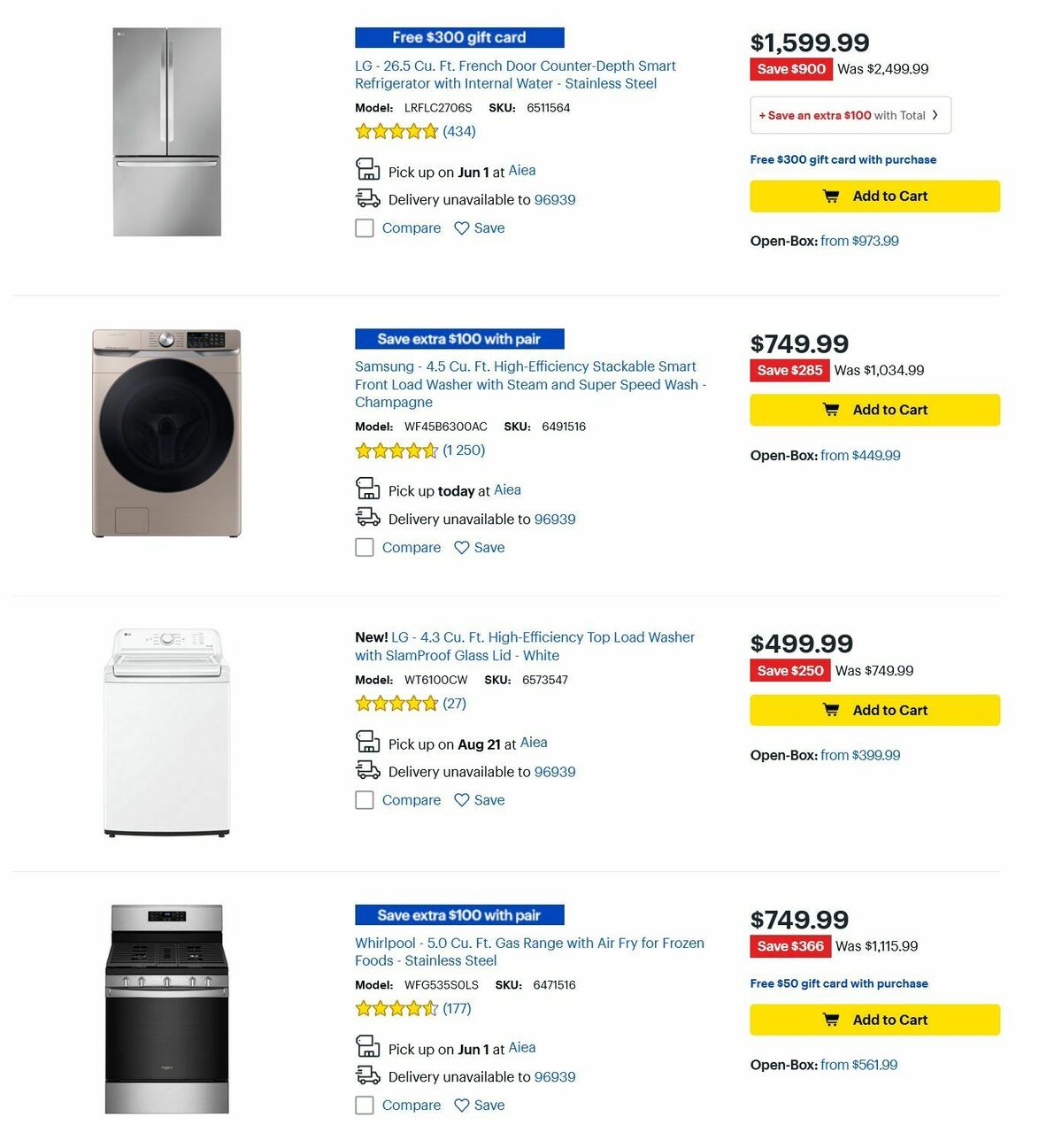Click delivery truck icon beside Samsung washer delivery info
The image size is (1062, 1148).
coord(367,518)
